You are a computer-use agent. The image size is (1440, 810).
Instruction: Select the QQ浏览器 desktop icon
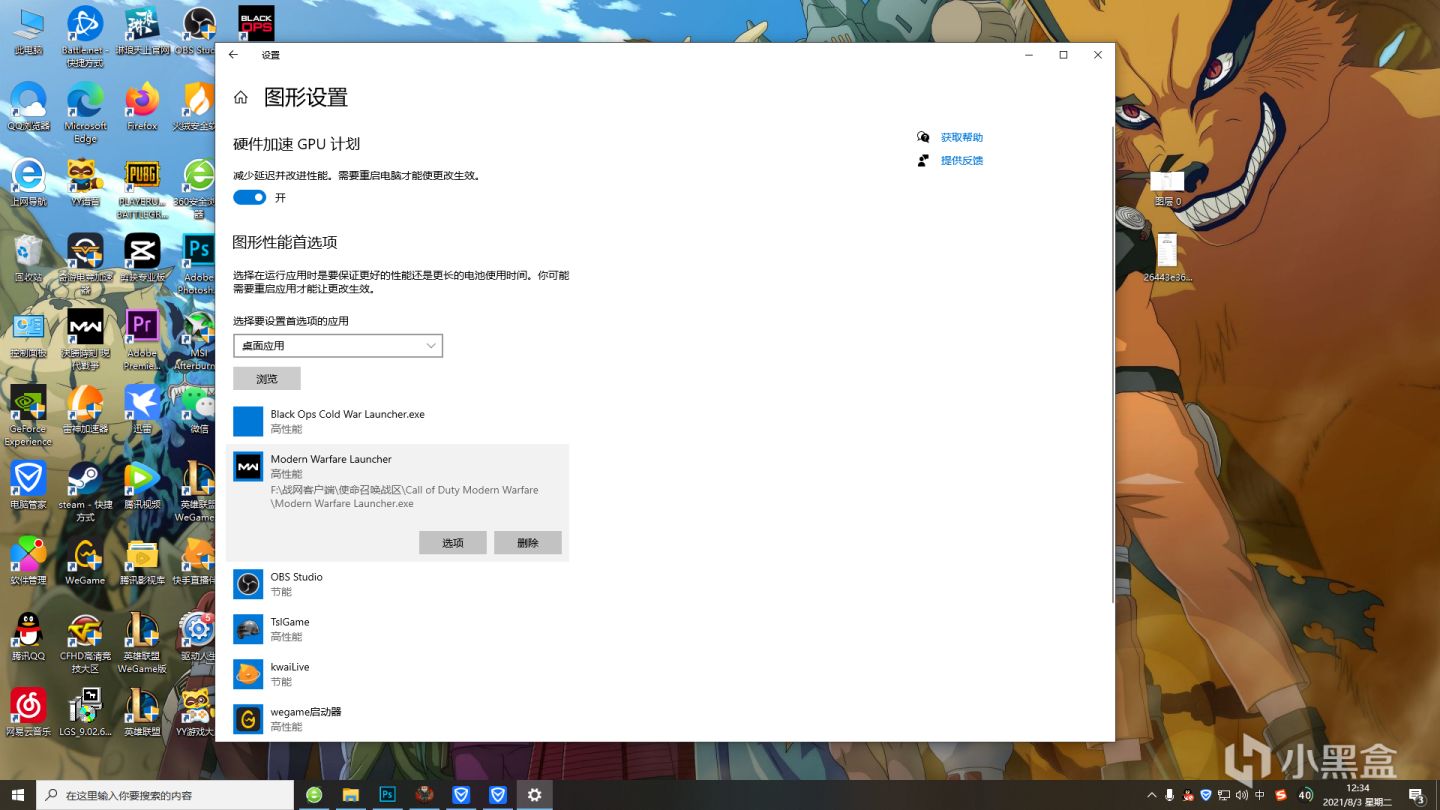28,108
